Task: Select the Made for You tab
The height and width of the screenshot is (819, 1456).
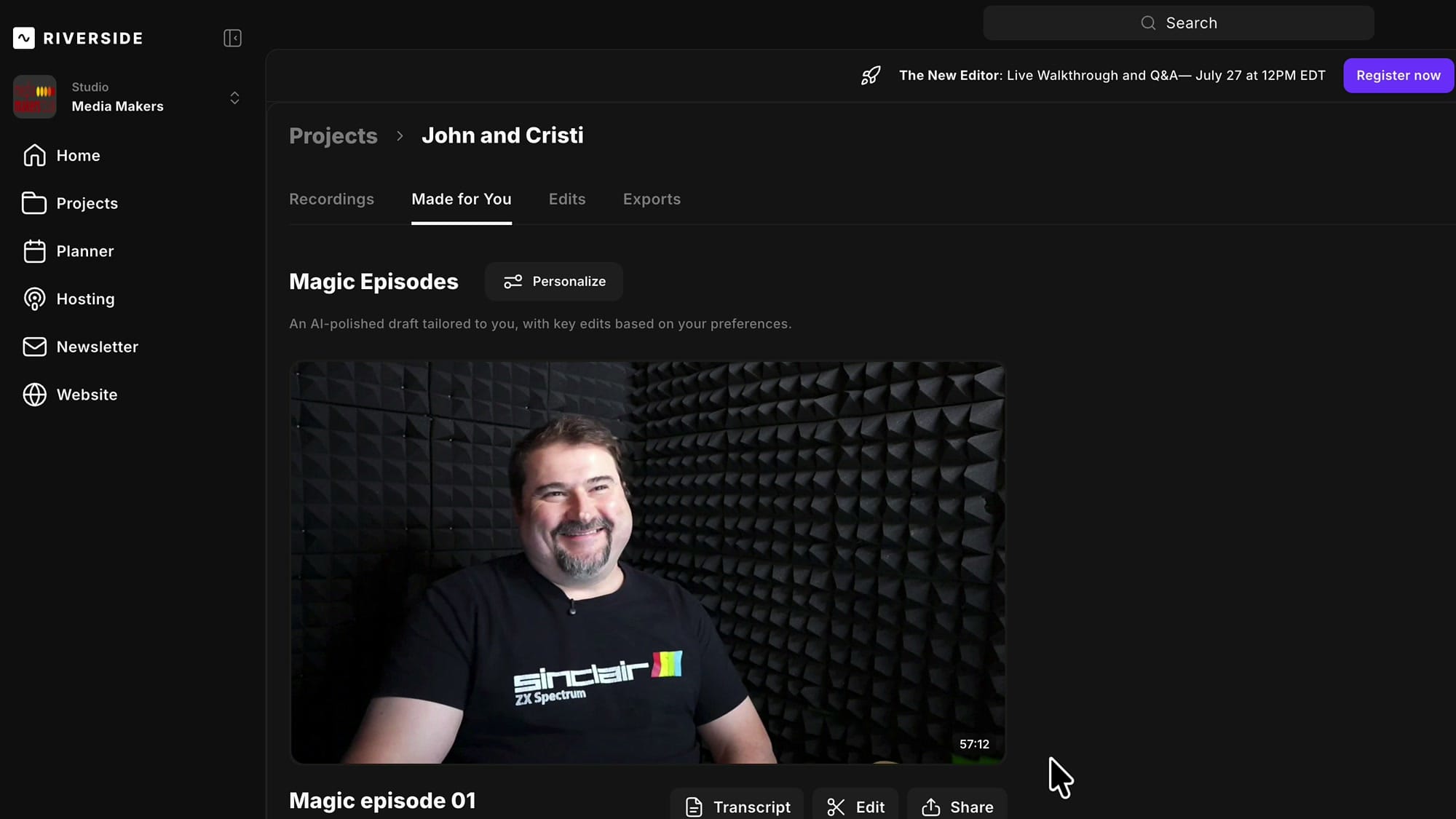Action: [x=462, y=199]
